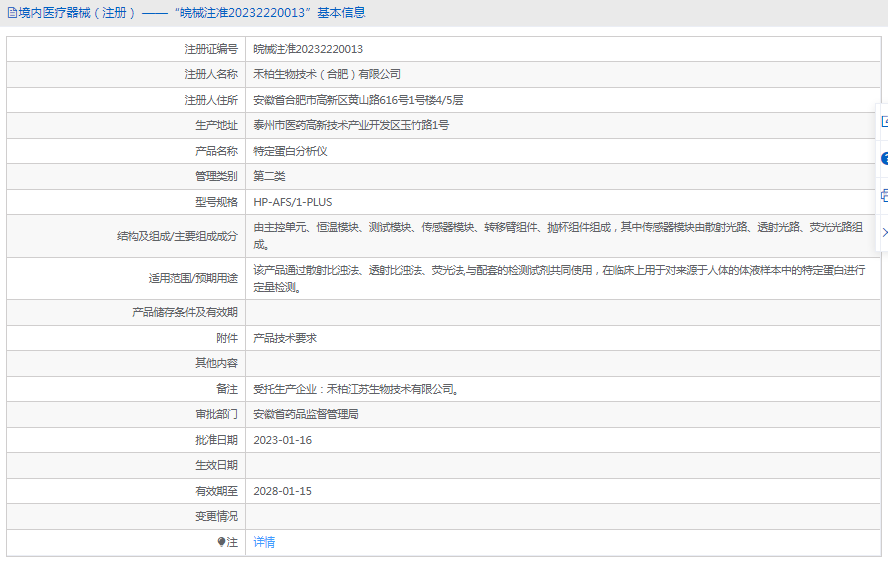Click production address 泰州市医药高新技术产业开发区玉竹路1号
This screenshot has height=564, width=888.
tap(351, 125)
